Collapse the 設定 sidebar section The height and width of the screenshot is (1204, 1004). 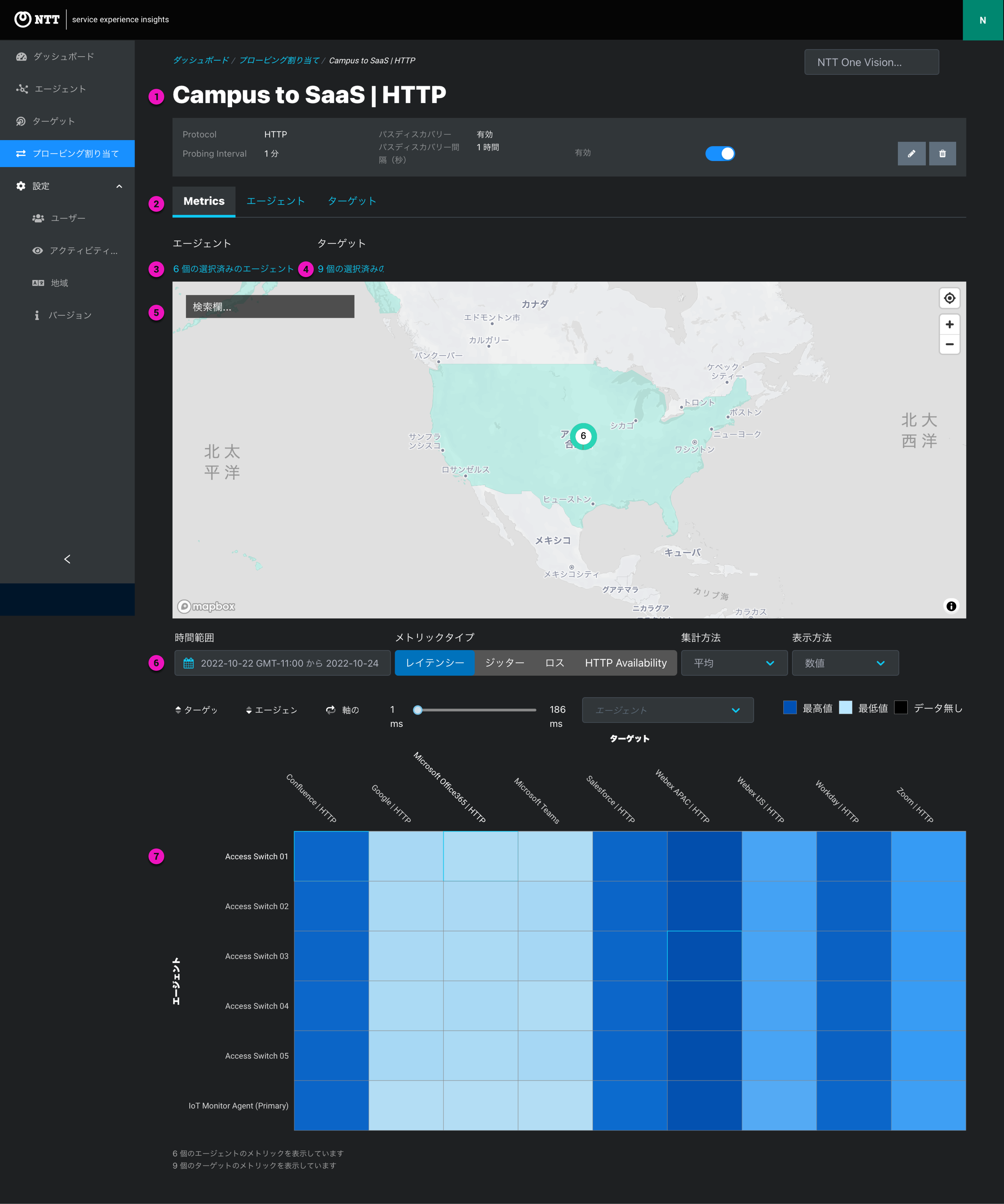(x=67, y=186)
